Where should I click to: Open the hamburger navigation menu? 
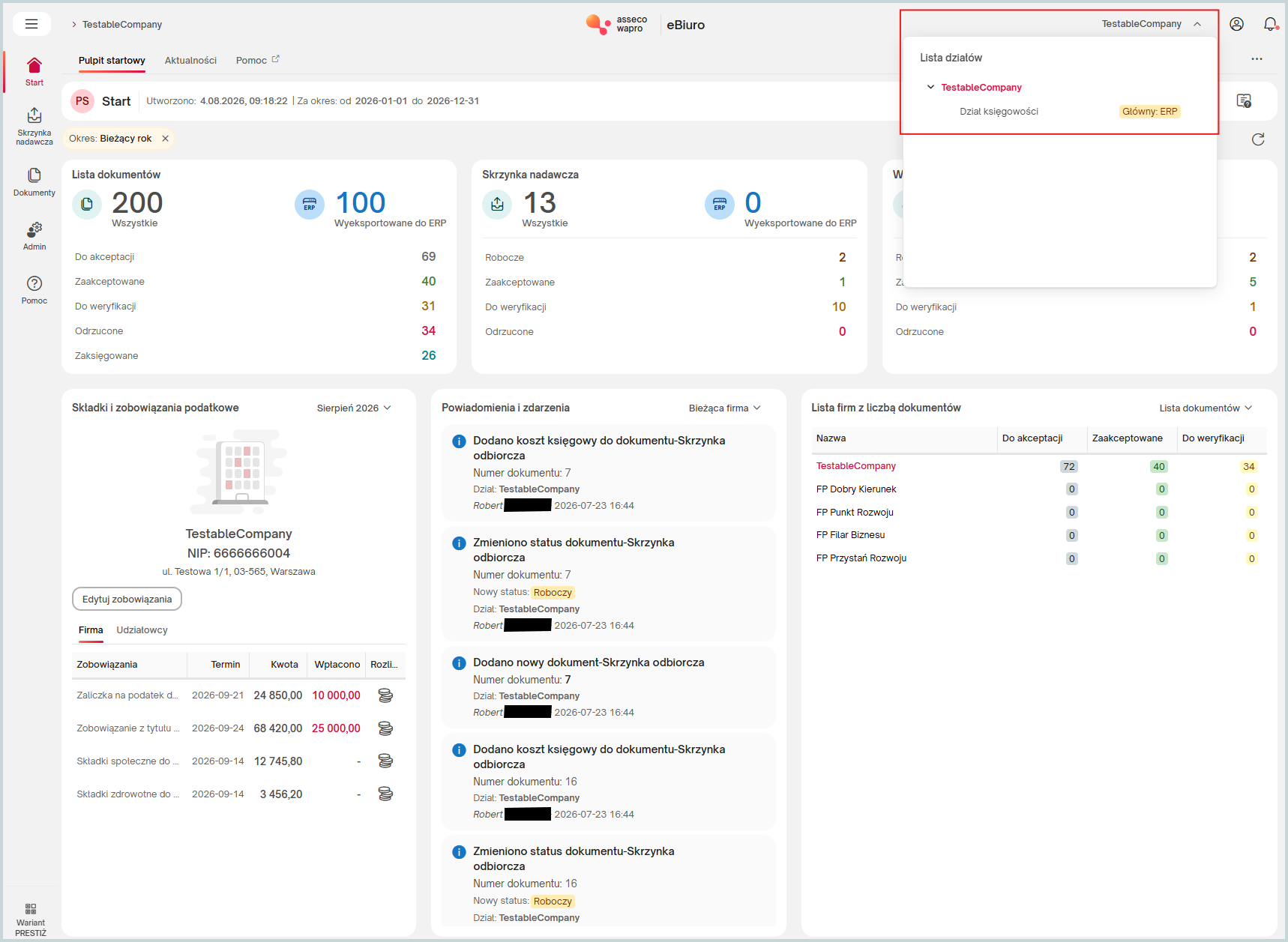(31, 24)
